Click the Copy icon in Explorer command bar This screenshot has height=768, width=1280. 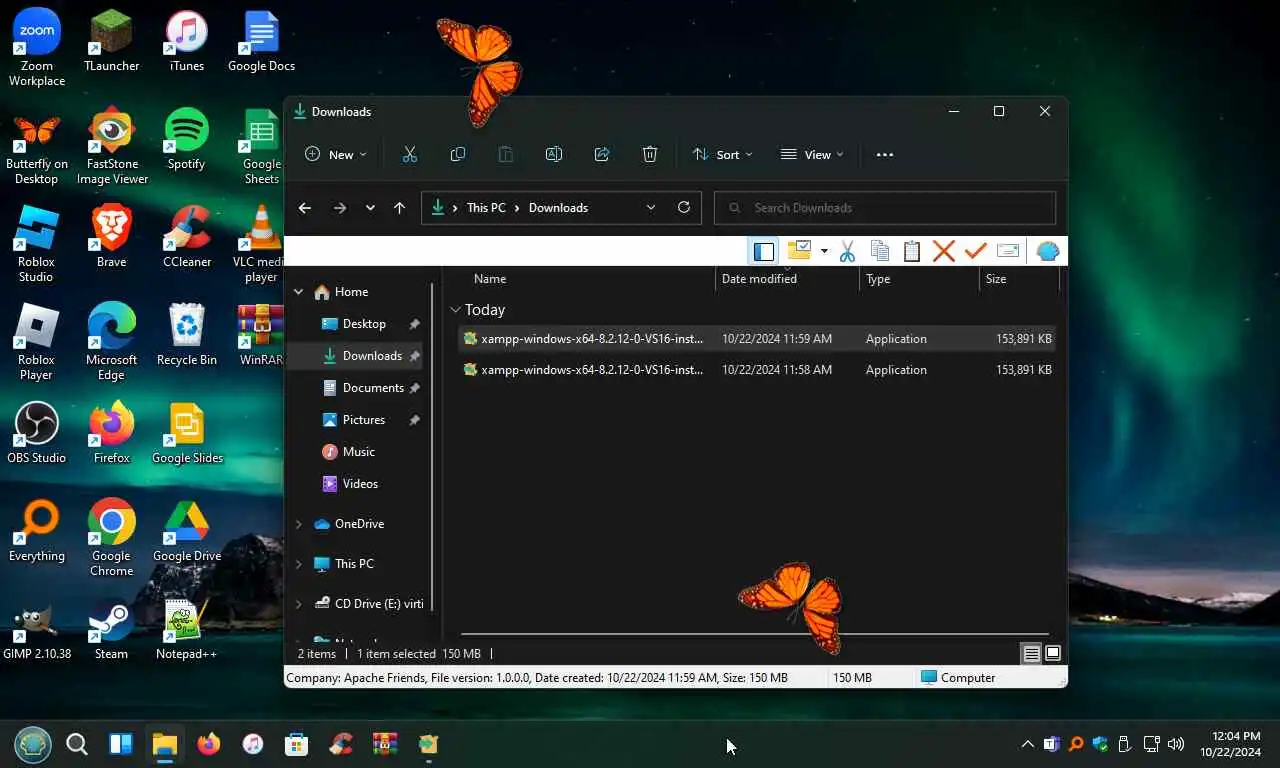458,154
